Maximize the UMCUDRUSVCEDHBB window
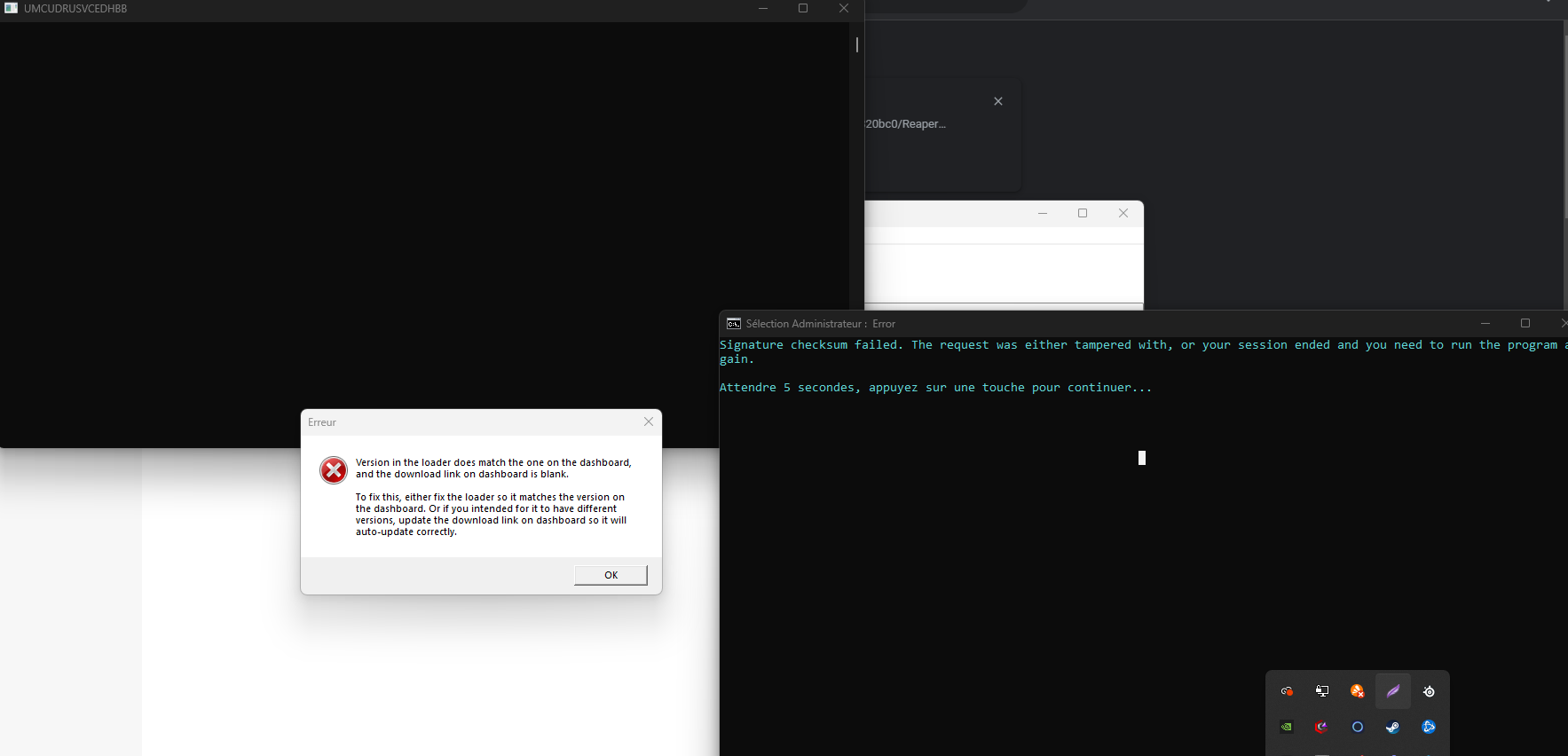 tap(803, 8)
